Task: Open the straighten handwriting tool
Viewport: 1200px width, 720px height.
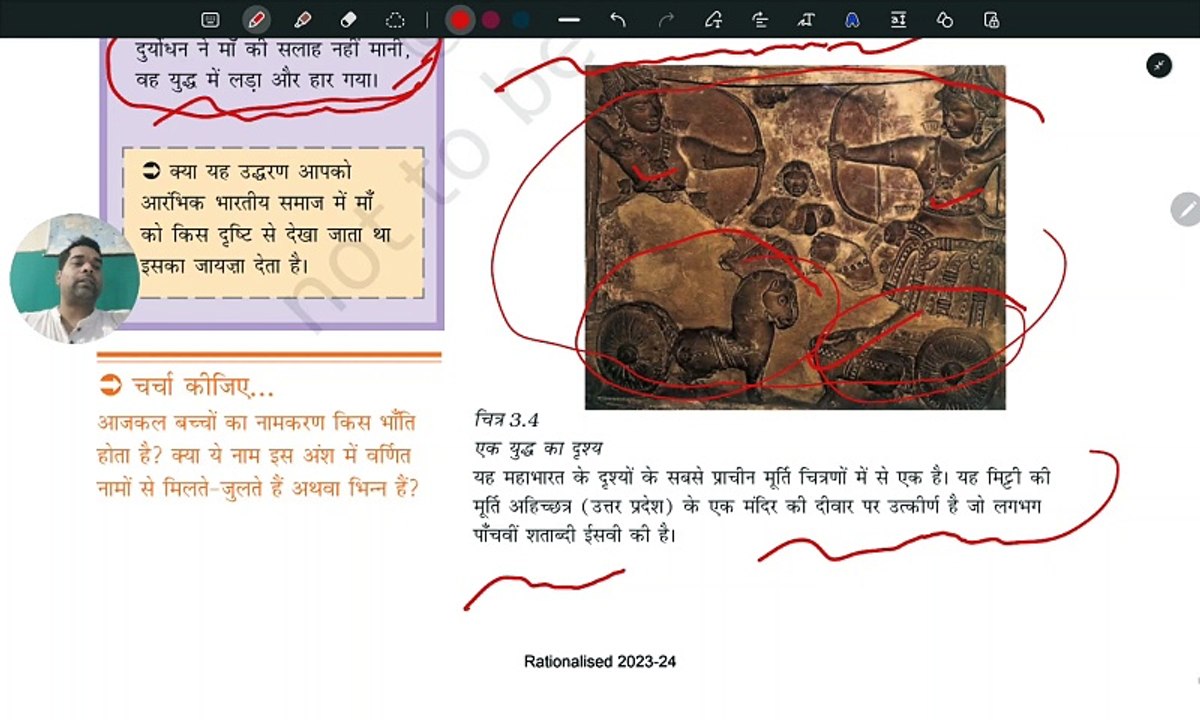Action: (760, 19)
